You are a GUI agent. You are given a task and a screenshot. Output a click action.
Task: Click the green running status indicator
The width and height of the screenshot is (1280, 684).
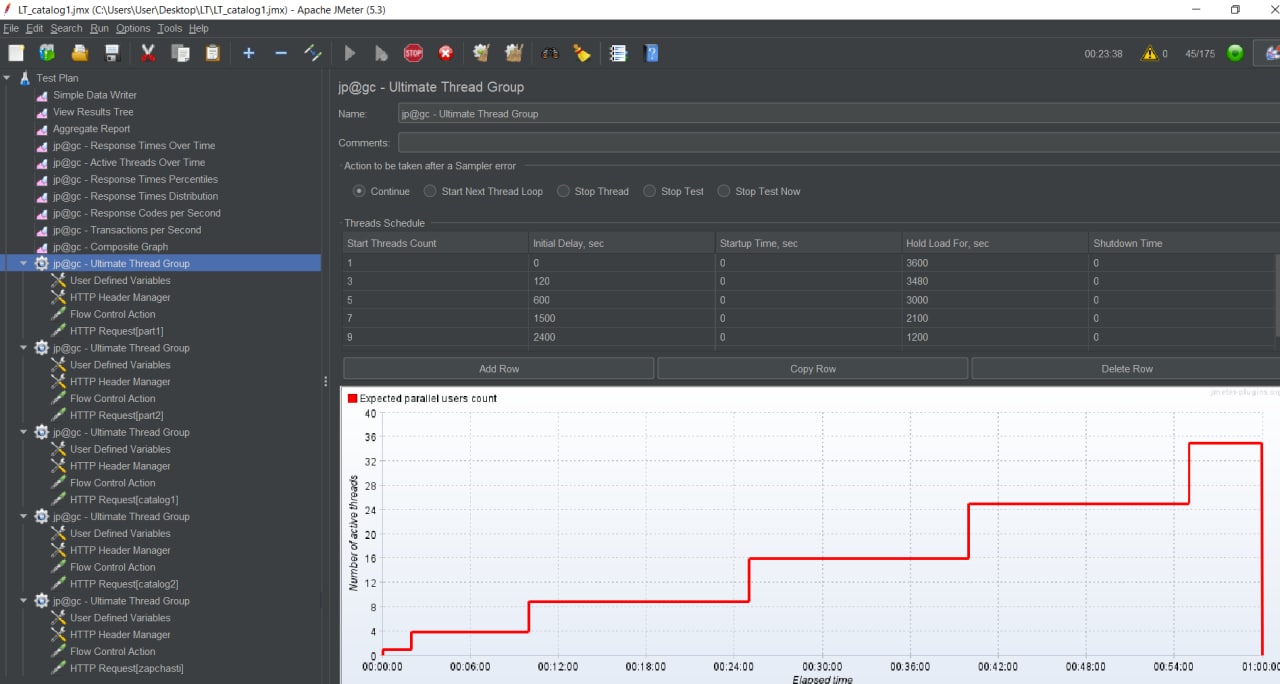(1235, 53)
